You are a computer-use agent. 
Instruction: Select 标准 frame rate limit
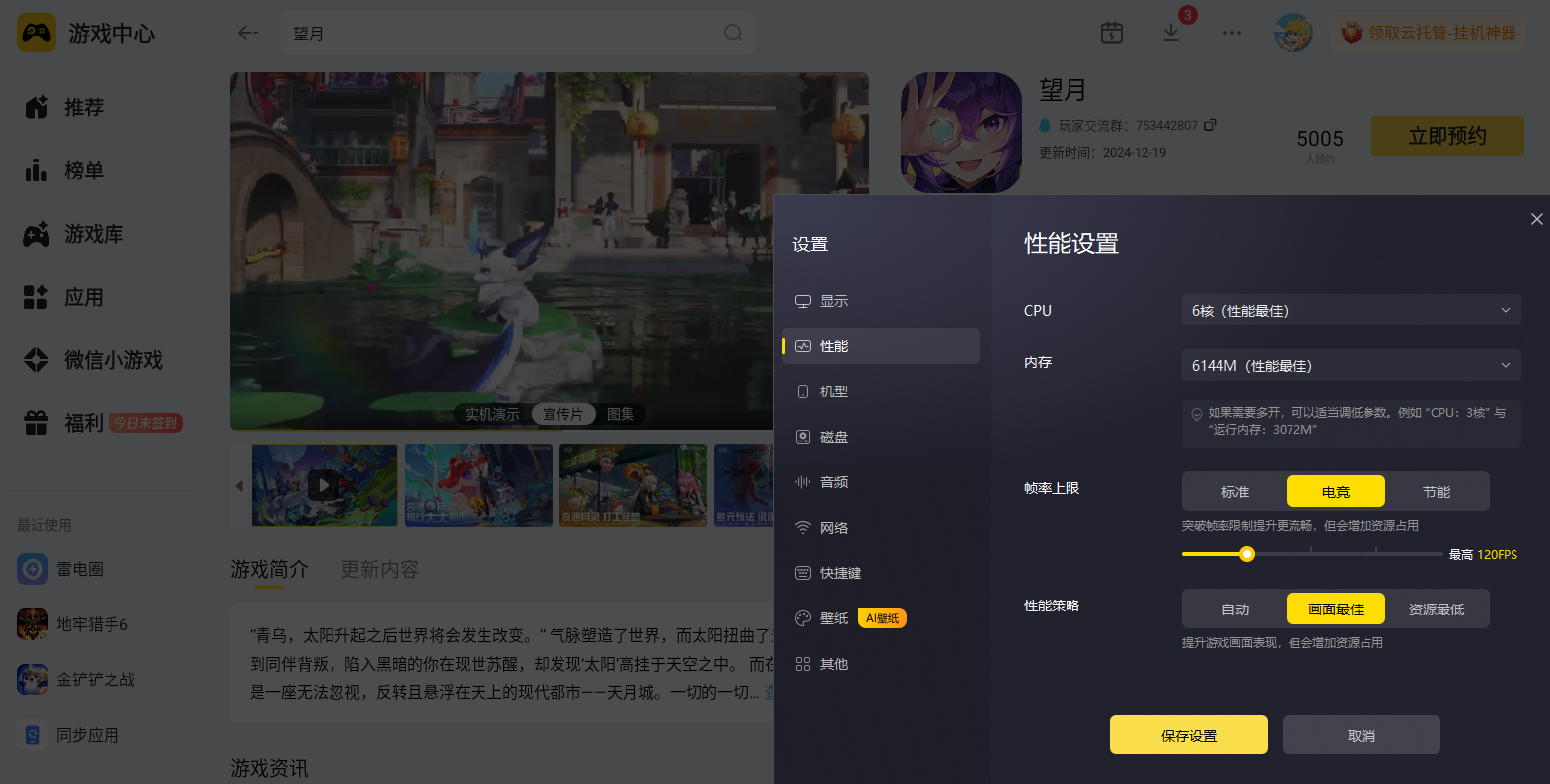click(x=1235, y=491)
